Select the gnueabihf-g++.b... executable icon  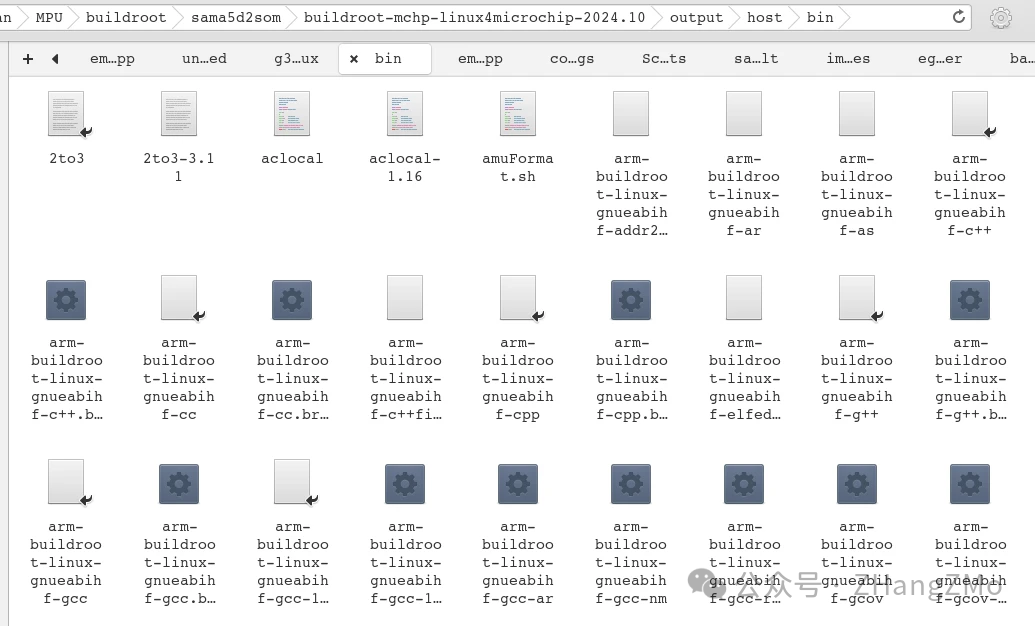pos(970,300)
